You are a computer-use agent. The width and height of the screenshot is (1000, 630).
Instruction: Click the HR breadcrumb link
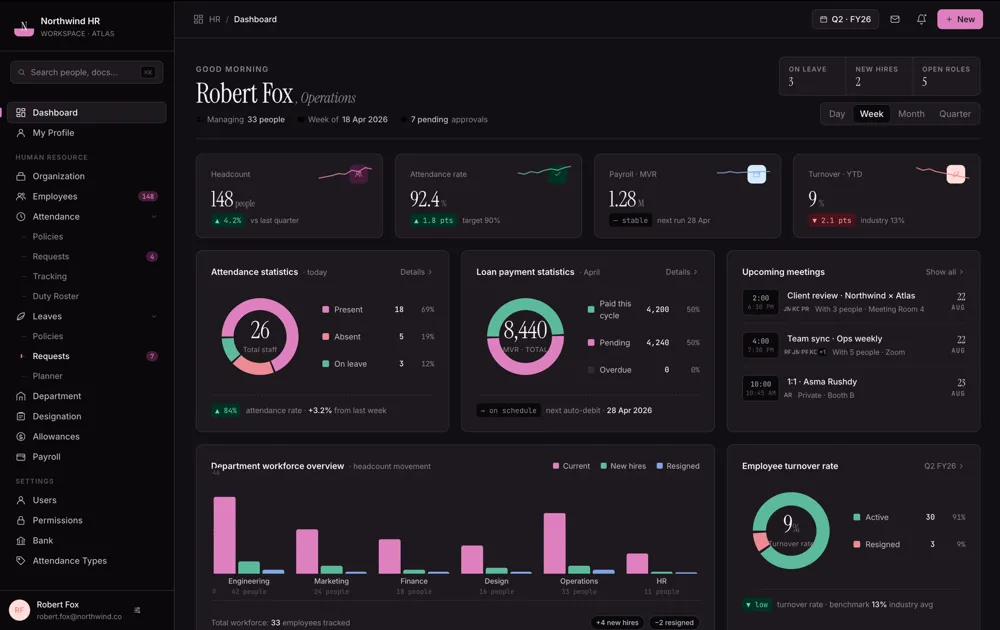(x=215, y=19)
